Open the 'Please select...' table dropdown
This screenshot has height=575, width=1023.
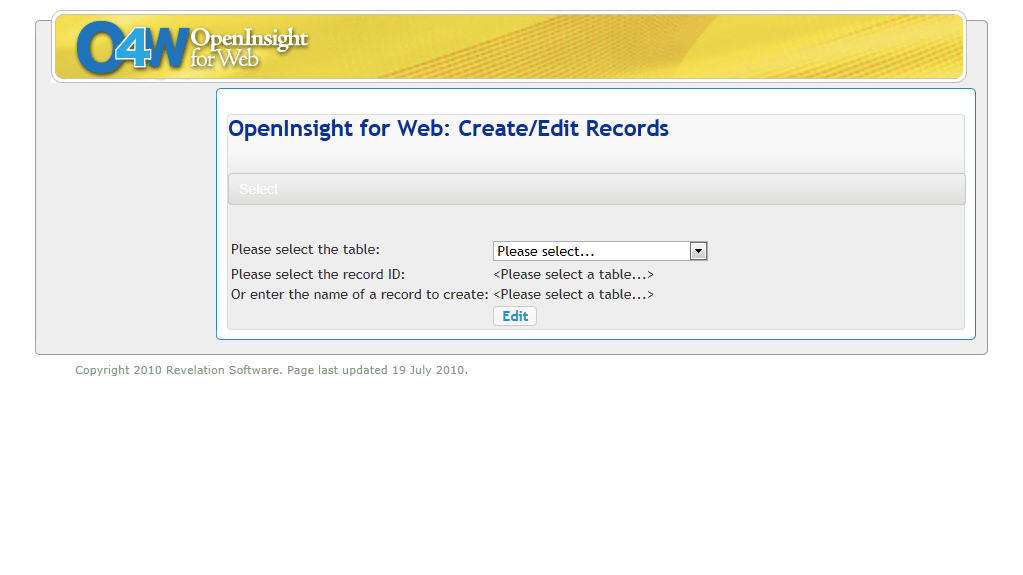click(600, 251)
